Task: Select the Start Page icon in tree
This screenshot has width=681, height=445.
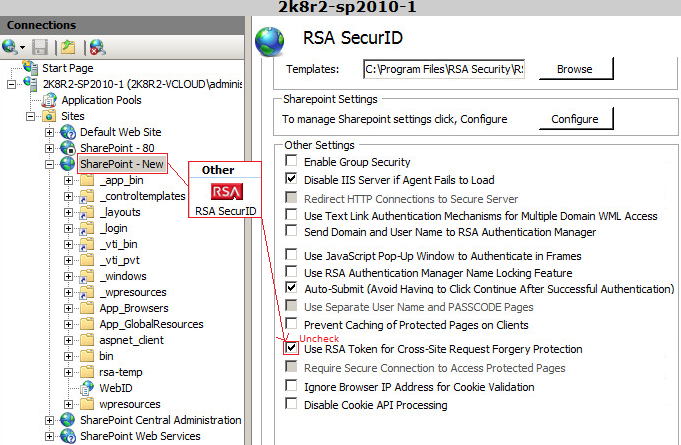Action: click(30, 68)
